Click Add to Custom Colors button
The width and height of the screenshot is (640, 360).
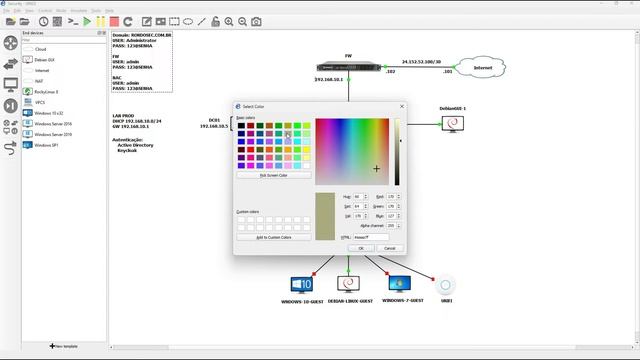(274, 237)
